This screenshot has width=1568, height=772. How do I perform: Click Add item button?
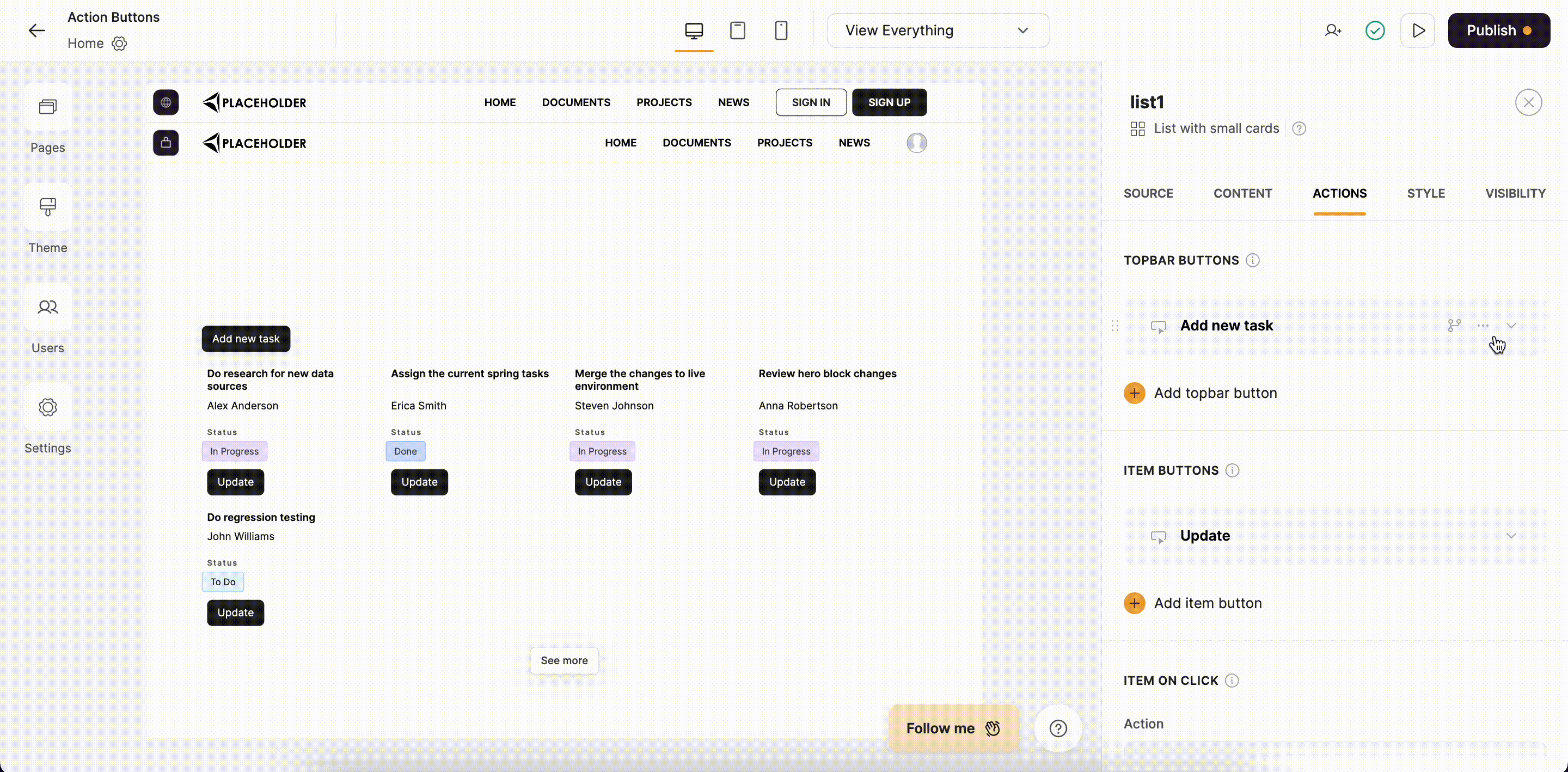coord(1208,603)
